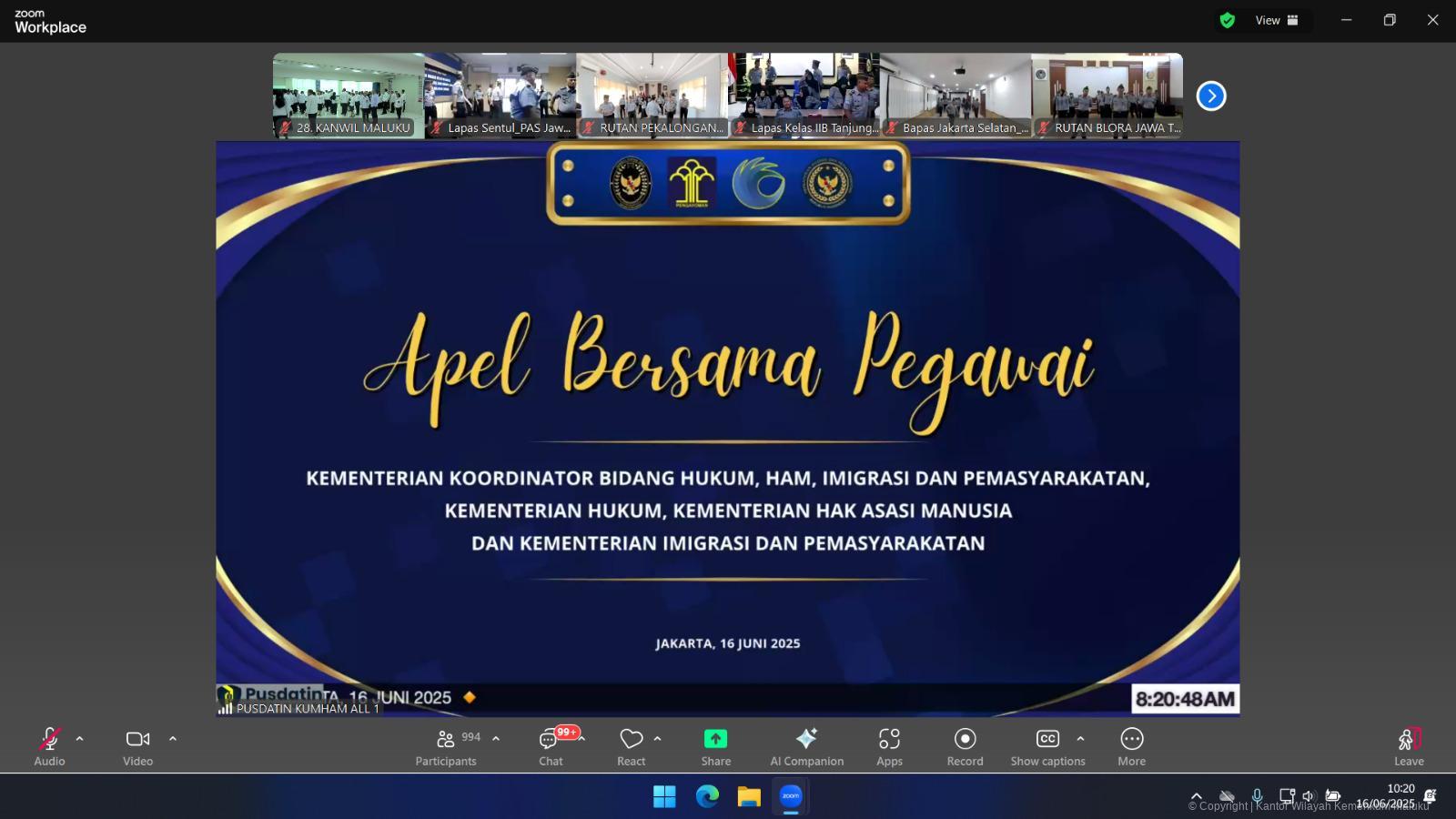Open the Windows Start menu
This screenshot has height=819, width=1456.
[664, 796]
